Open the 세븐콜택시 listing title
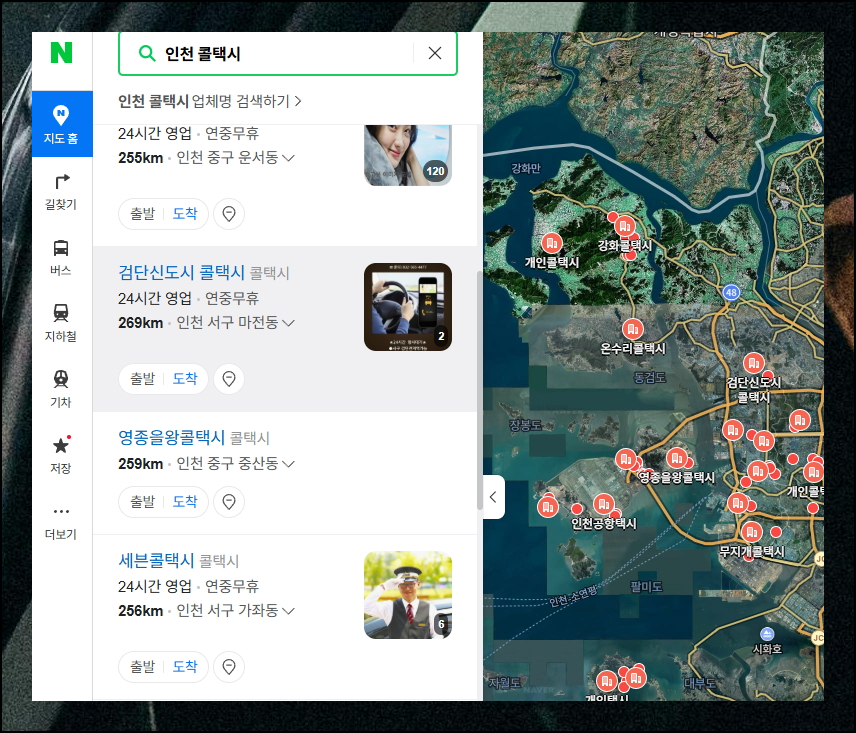This screenshot has width=856, height=733. 156,560
